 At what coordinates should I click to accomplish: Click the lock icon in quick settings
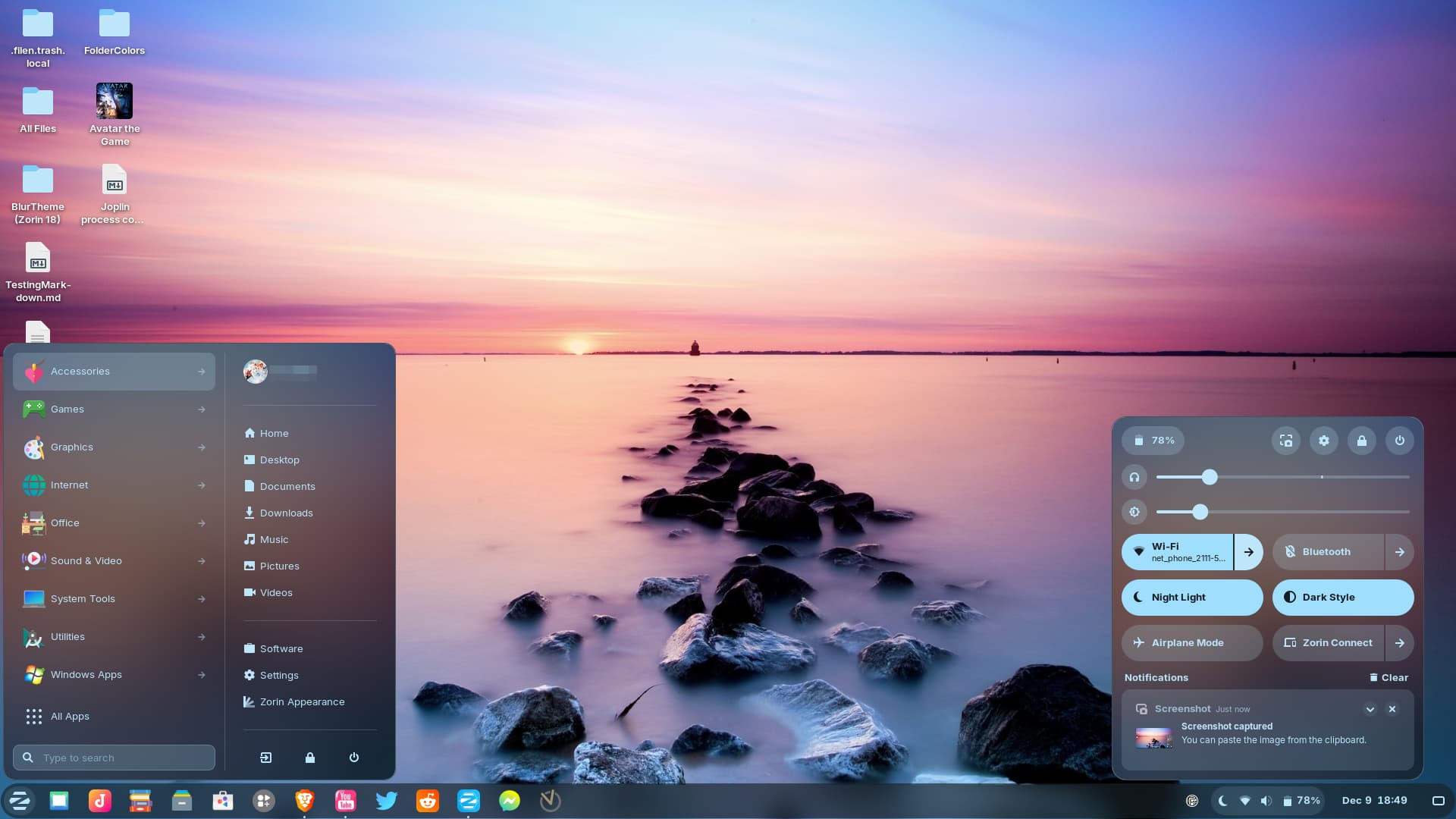click(1362, 441)
